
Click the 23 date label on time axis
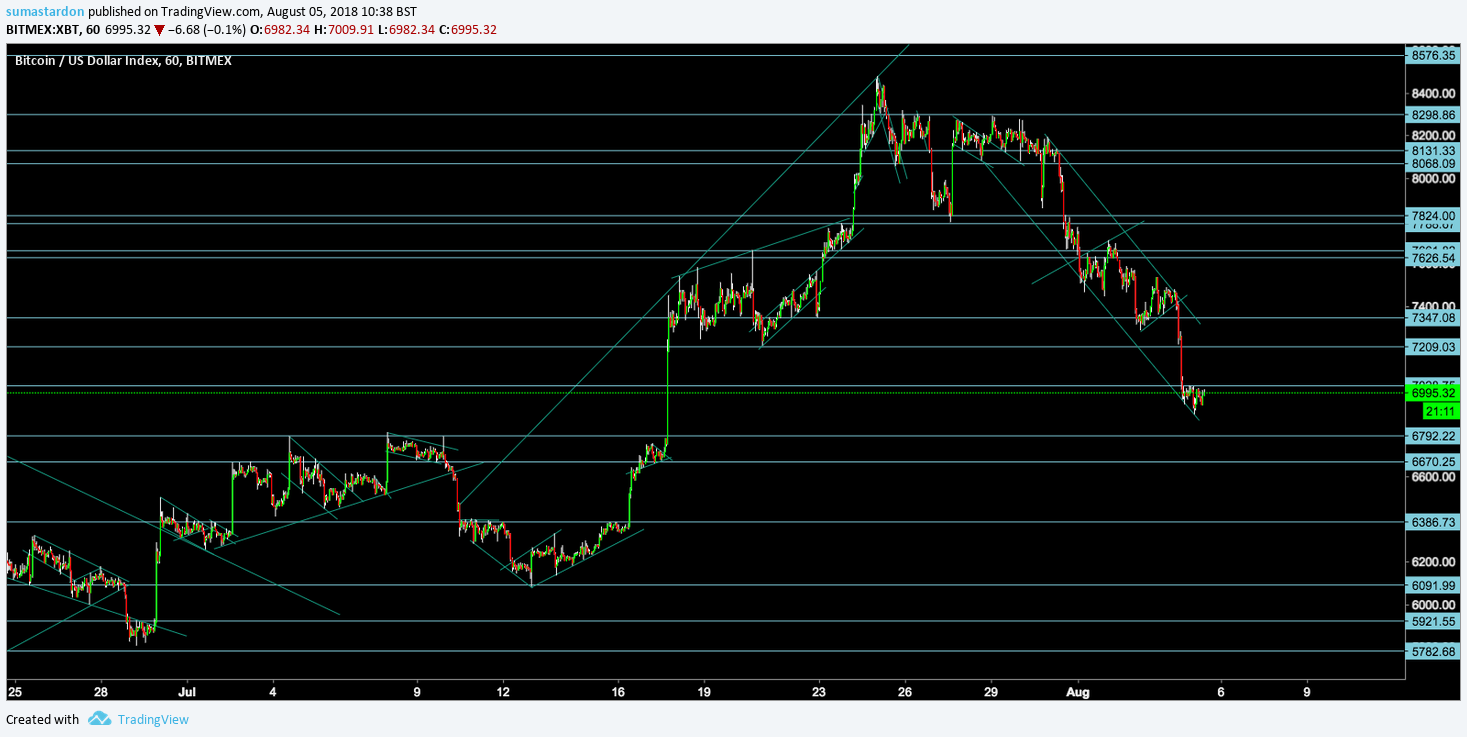pyautogui.click(x=819, y=691)
